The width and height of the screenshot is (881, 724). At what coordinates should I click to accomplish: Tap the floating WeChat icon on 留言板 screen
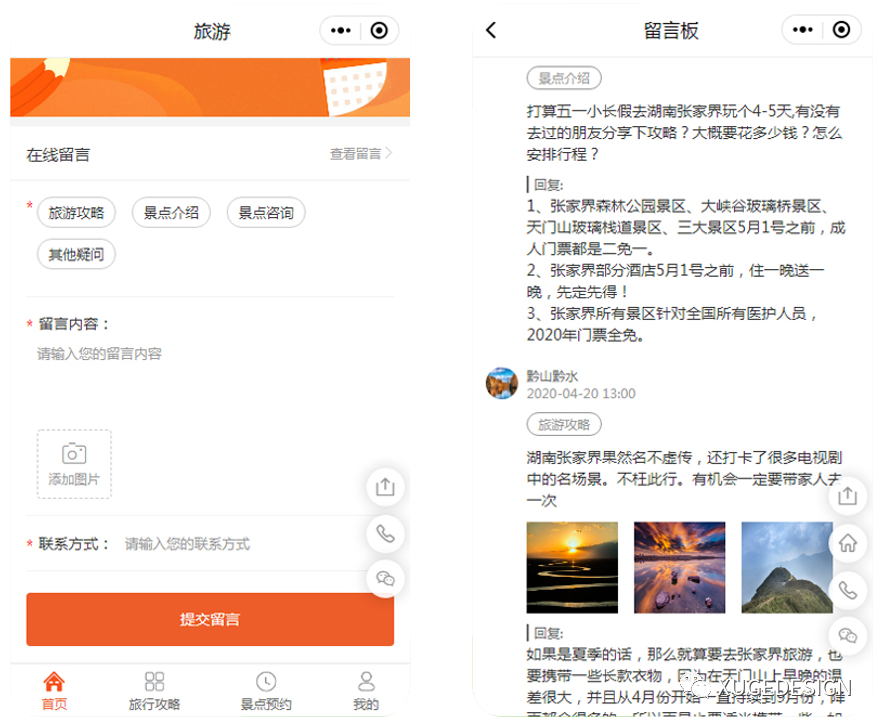pyautogui.click(x=847, y=636)
